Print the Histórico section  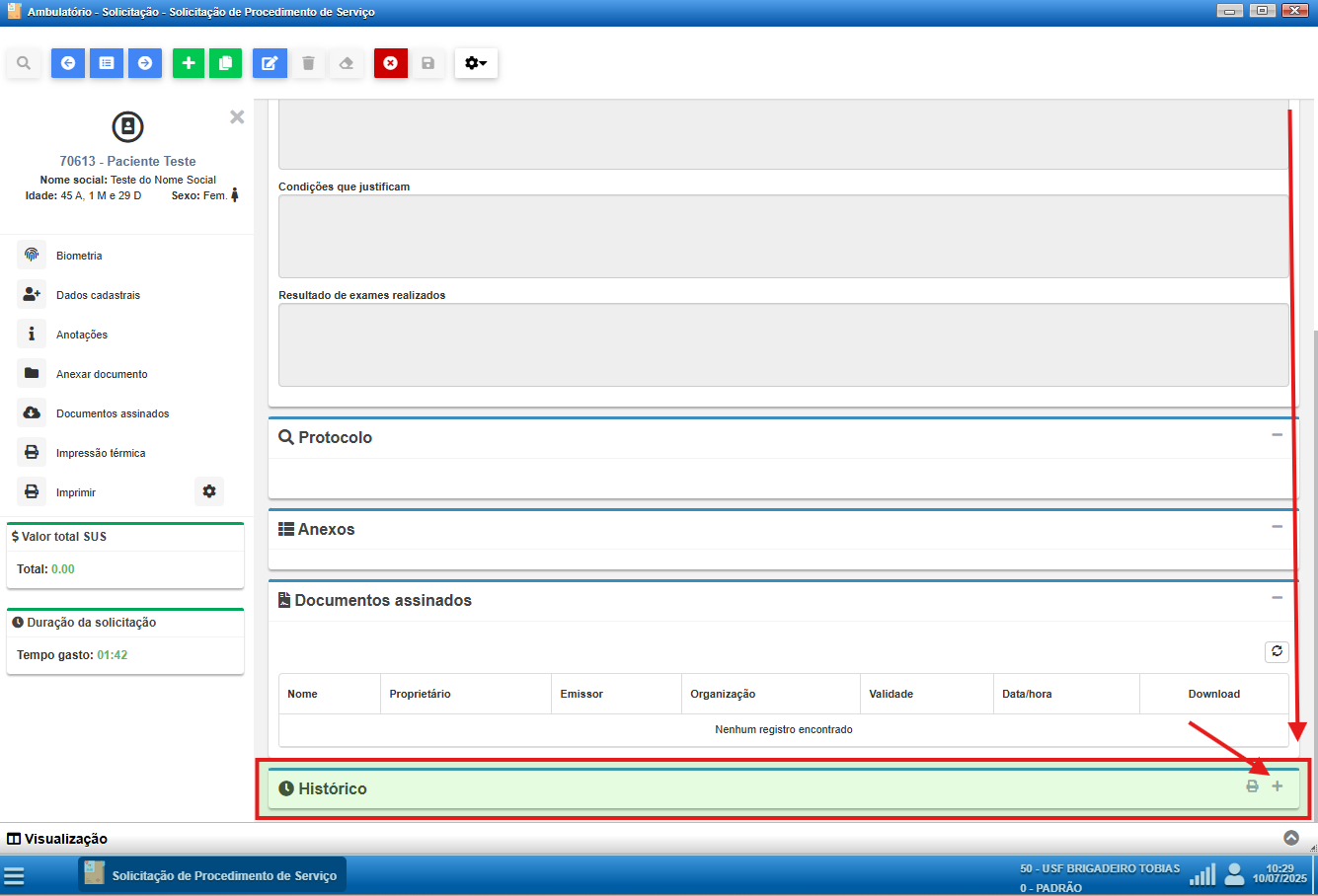(1252, 786)
